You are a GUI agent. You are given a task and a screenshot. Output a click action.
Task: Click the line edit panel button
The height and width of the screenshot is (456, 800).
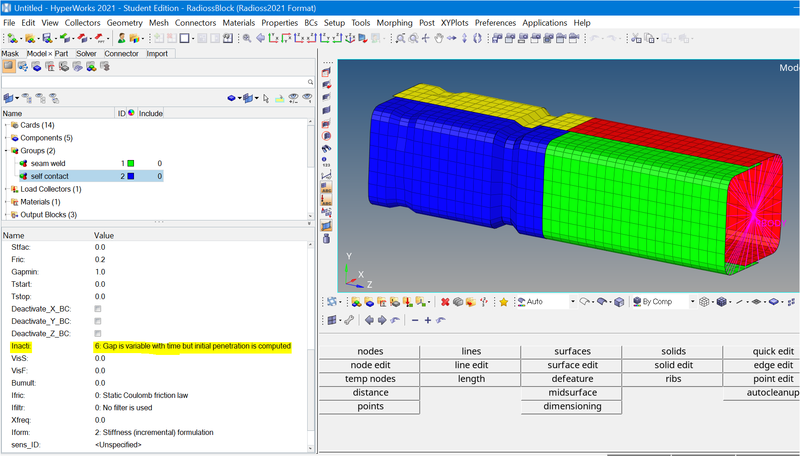point(471,365)
